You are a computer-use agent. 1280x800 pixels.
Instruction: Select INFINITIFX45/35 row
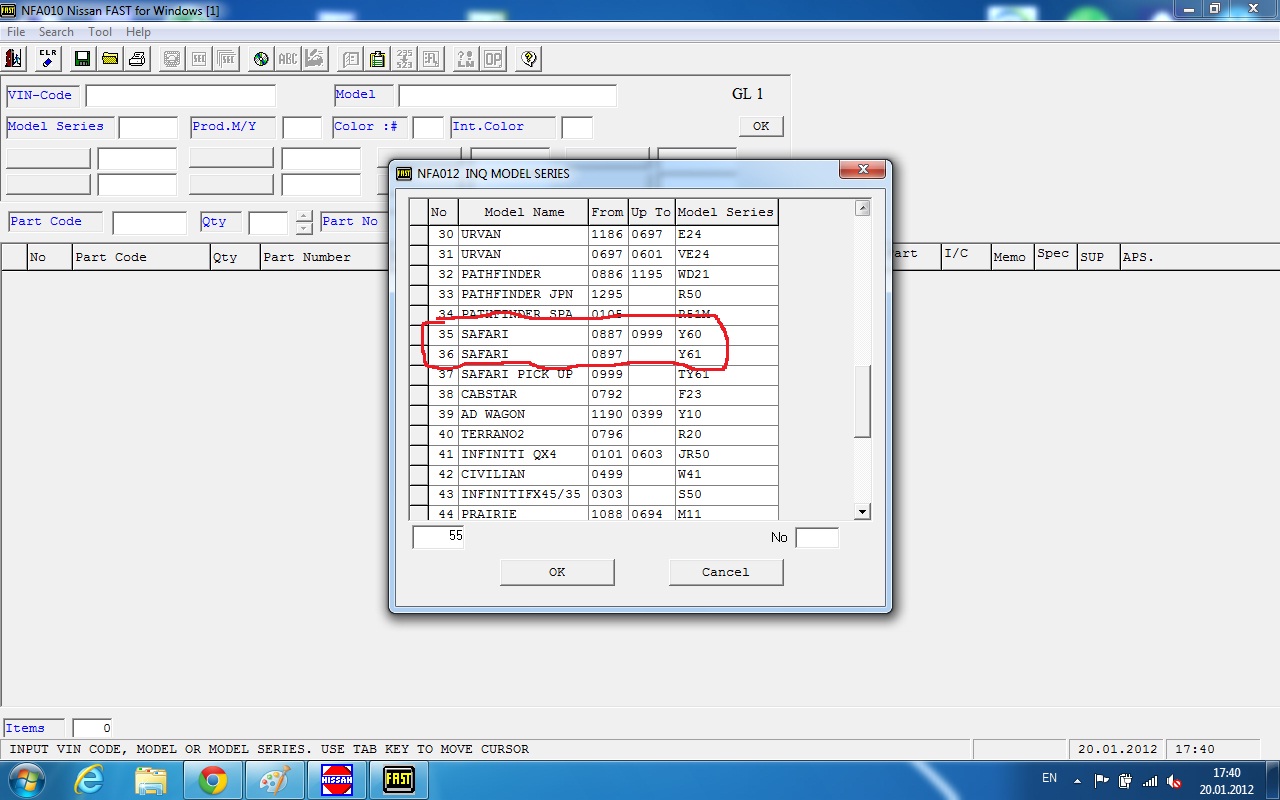pos(594,494)
